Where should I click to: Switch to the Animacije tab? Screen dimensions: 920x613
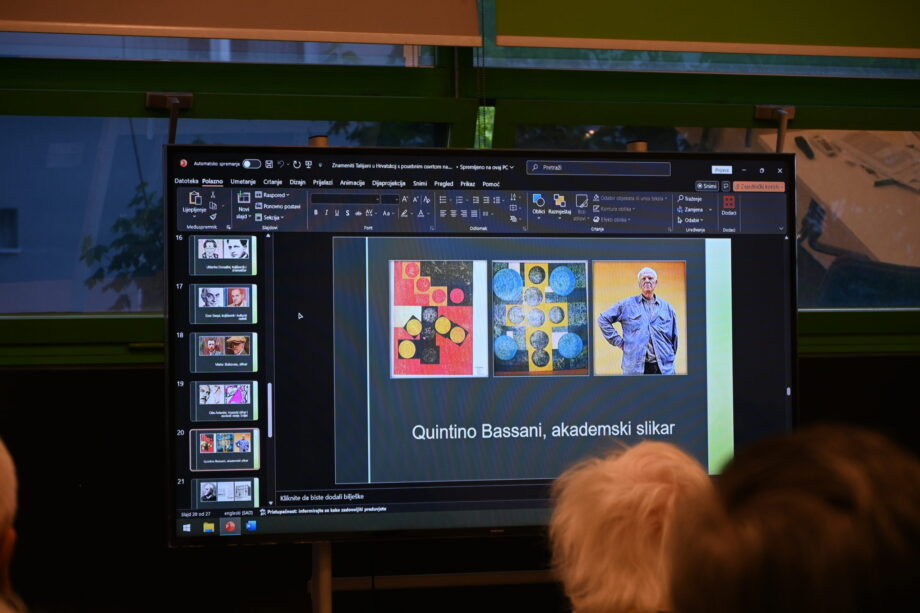click(x=352, y=183)
